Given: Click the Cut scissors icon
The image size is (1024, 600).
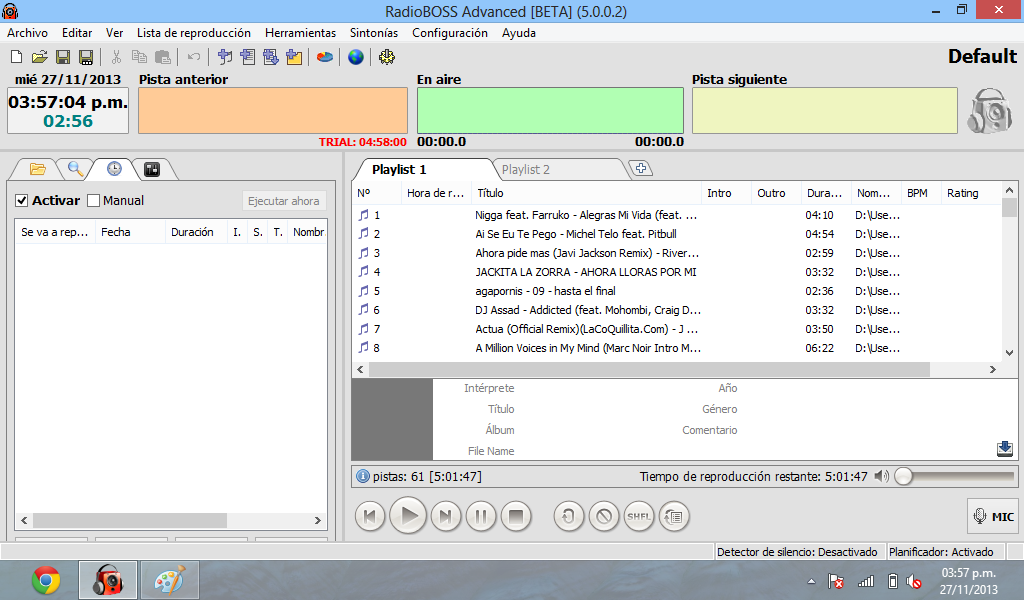Looking at the screenshot, I should 116,57.
